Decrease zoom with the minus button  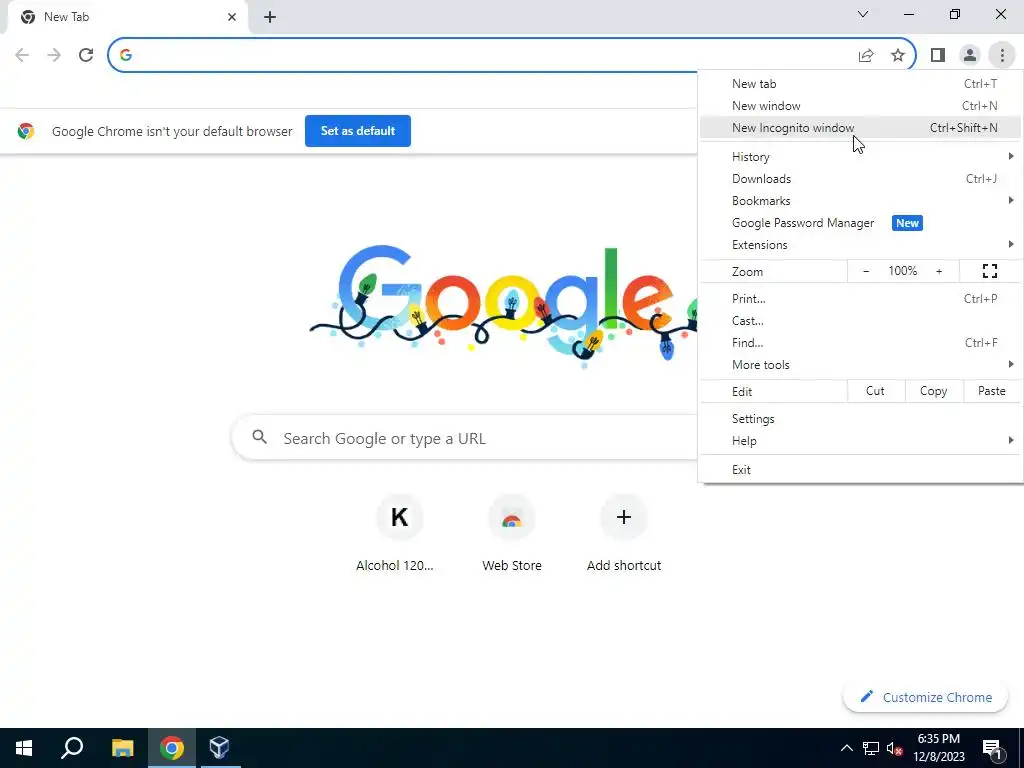point(866,271)
